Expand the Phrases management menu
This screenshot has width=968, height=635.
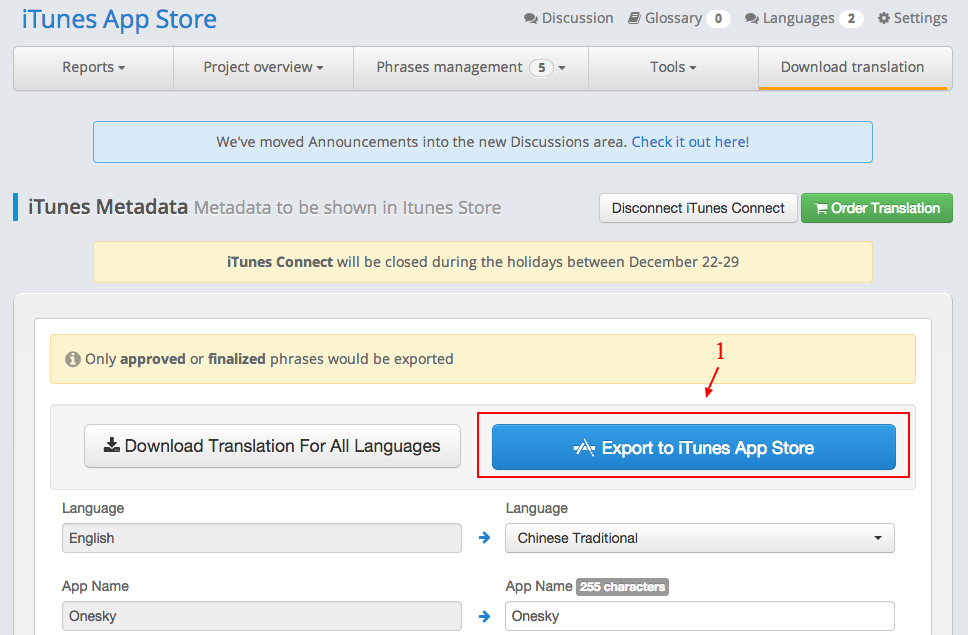pos(471,67)
